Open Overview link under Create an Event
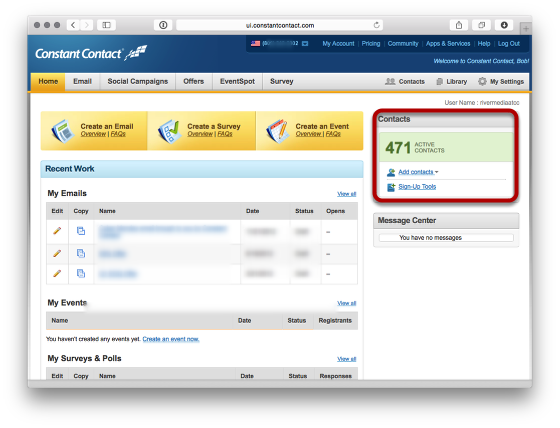Image resolution: width=560 pixels, height=428 pixels. tap(309, 134)
